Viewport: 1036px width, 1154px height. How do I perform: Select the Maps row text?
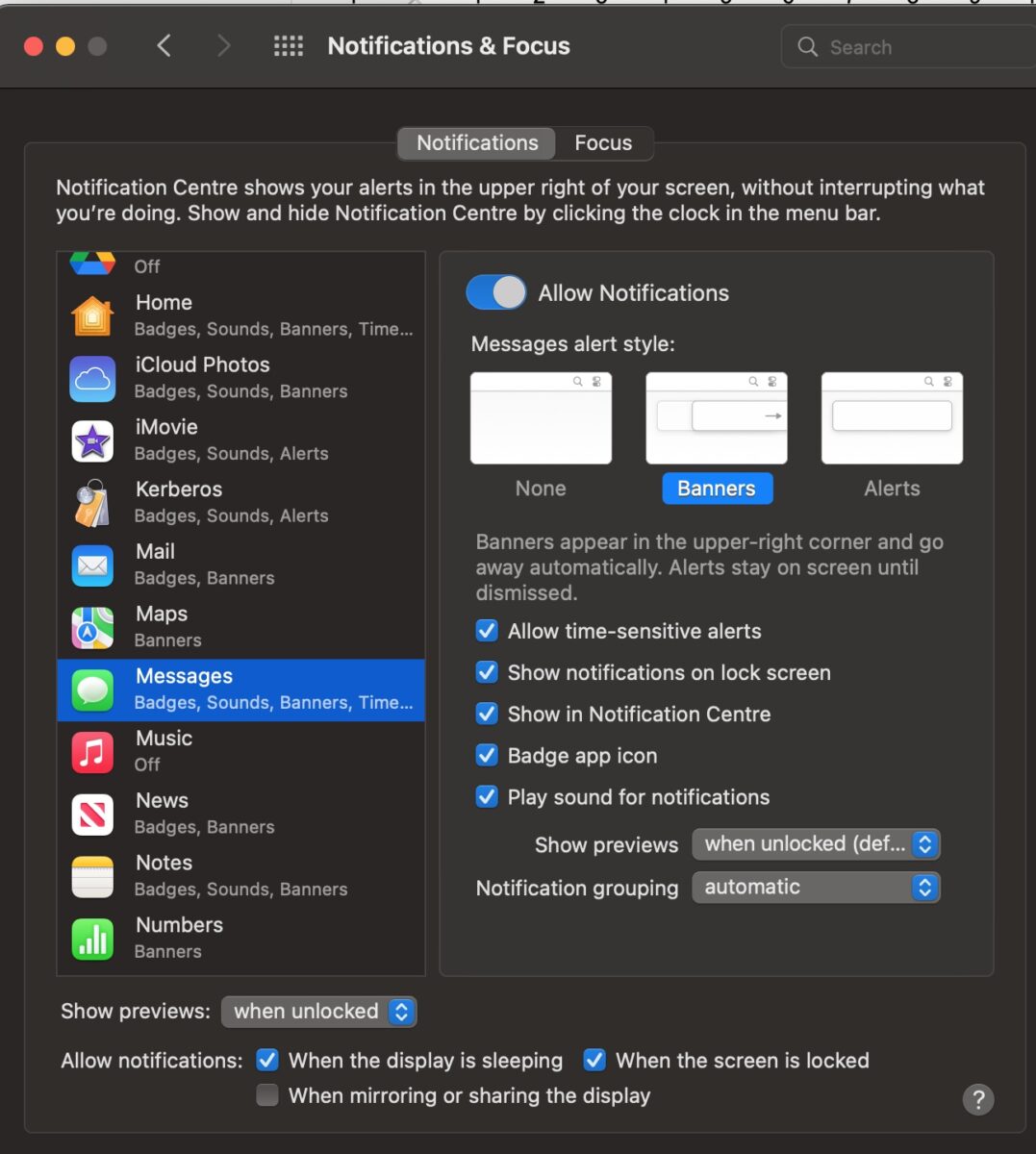pyautogui.click(x=167, y=627)
